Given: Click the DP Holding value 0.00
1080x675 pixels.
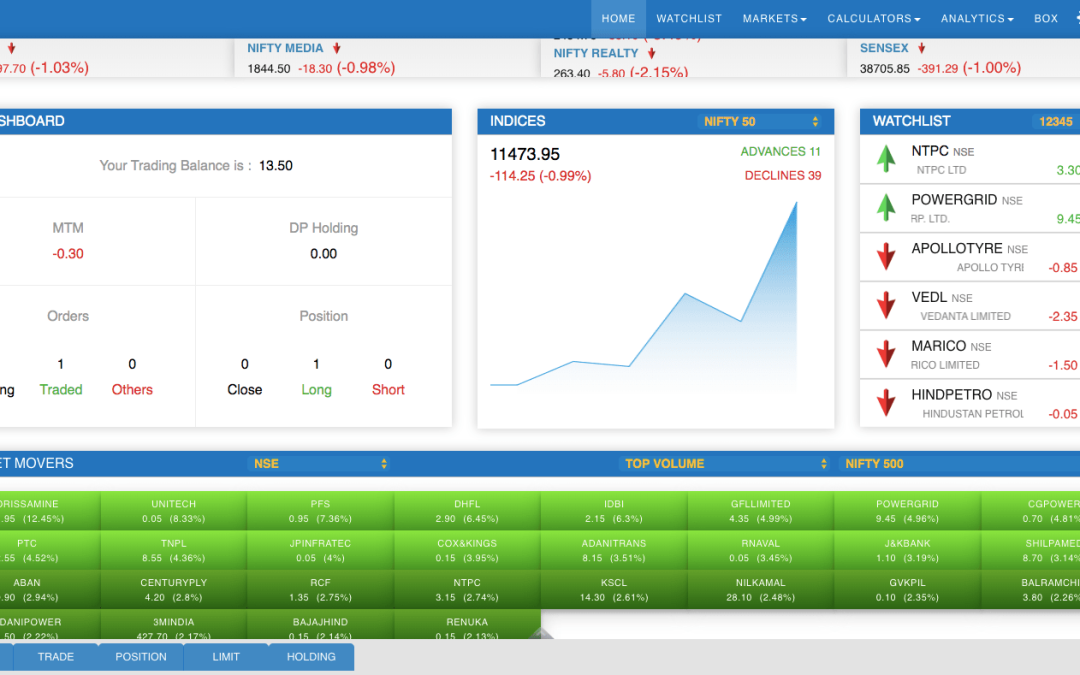Looking at the screenshot, I should [323, 253].
